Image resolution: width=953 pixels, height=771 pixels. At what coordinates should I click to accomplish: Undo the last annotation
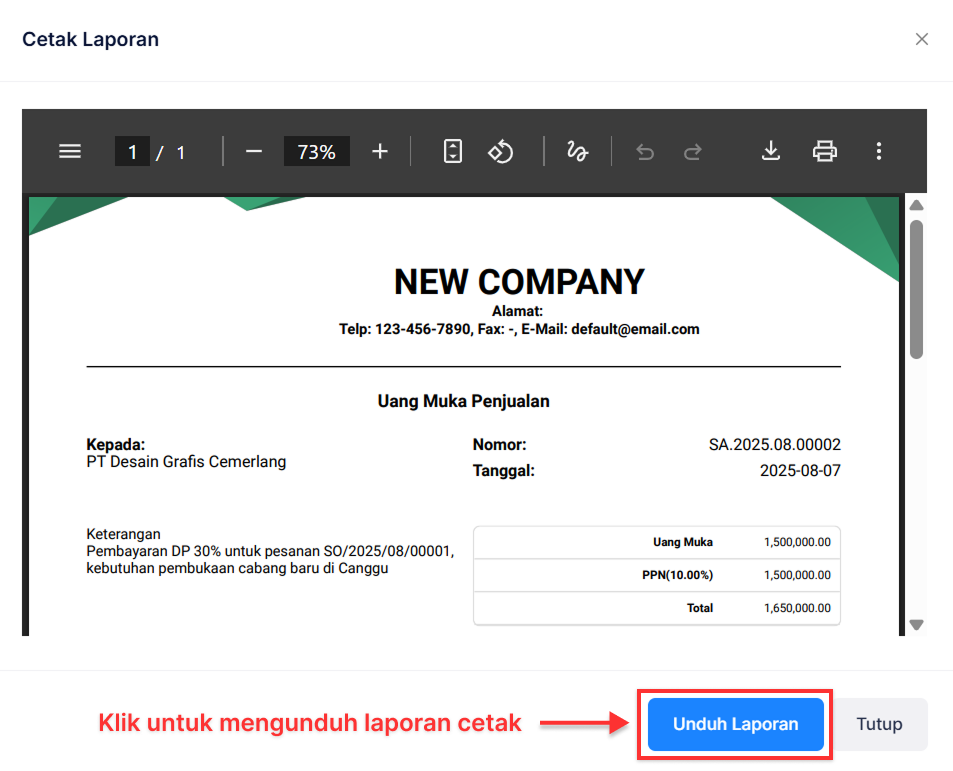[645, 151]
